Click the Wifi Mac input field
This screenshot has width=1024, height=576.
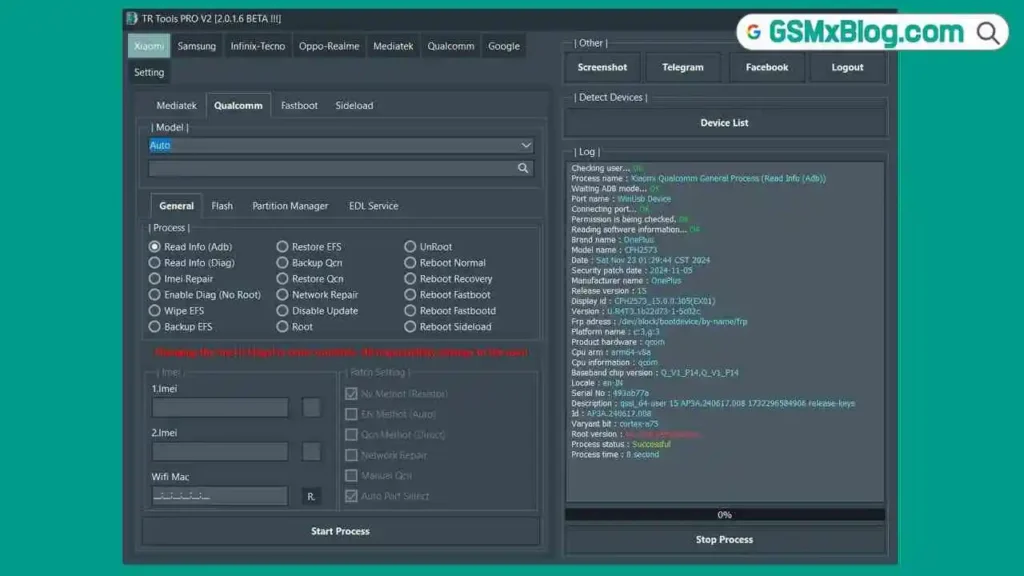(x=220, y=496)
